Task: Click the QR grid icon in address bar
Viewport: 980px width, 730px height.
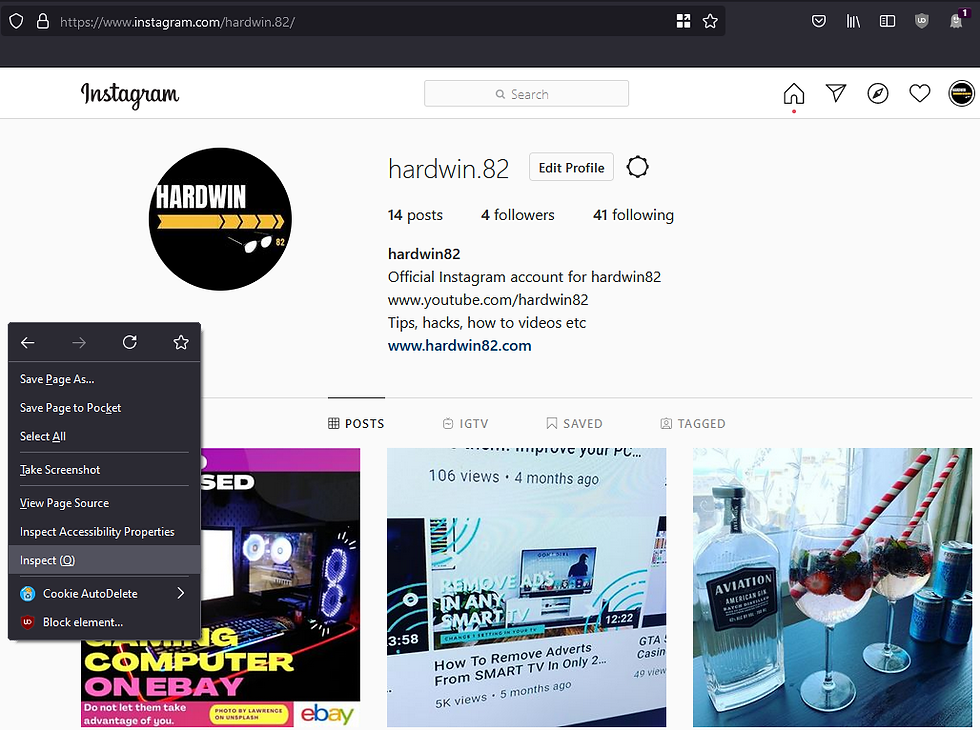Action: point(683,21)
